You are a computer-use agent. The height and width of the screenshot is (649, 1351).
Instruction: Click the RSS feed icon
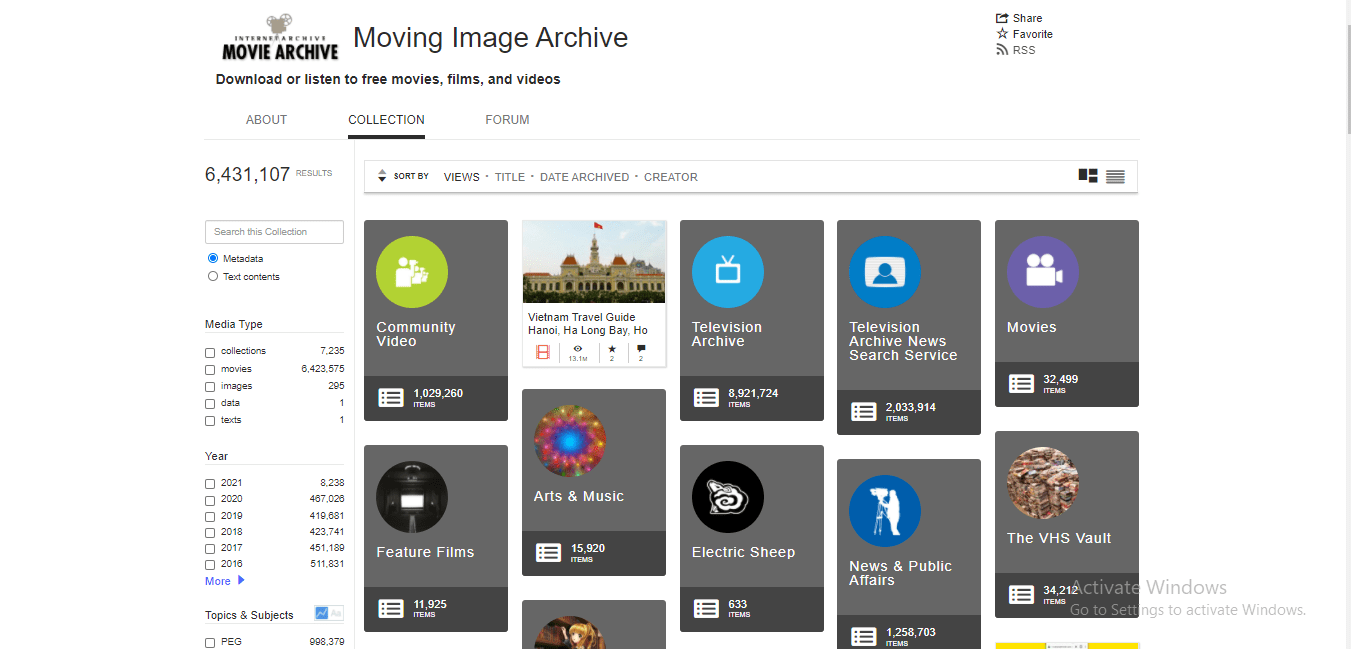click(x=1002, y=50)
